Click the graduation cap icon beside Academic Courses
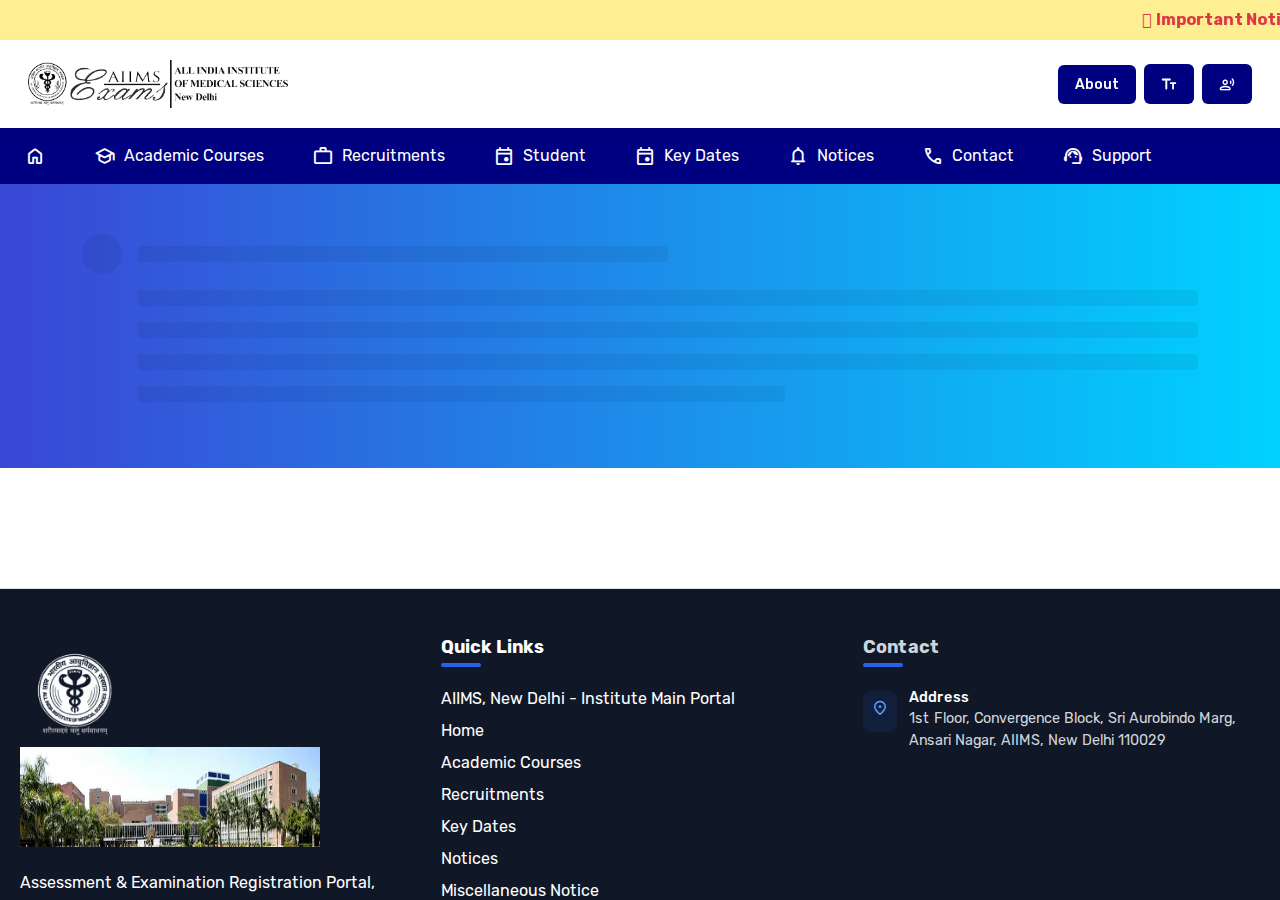 pyautogui.click(x=105, y=156)
